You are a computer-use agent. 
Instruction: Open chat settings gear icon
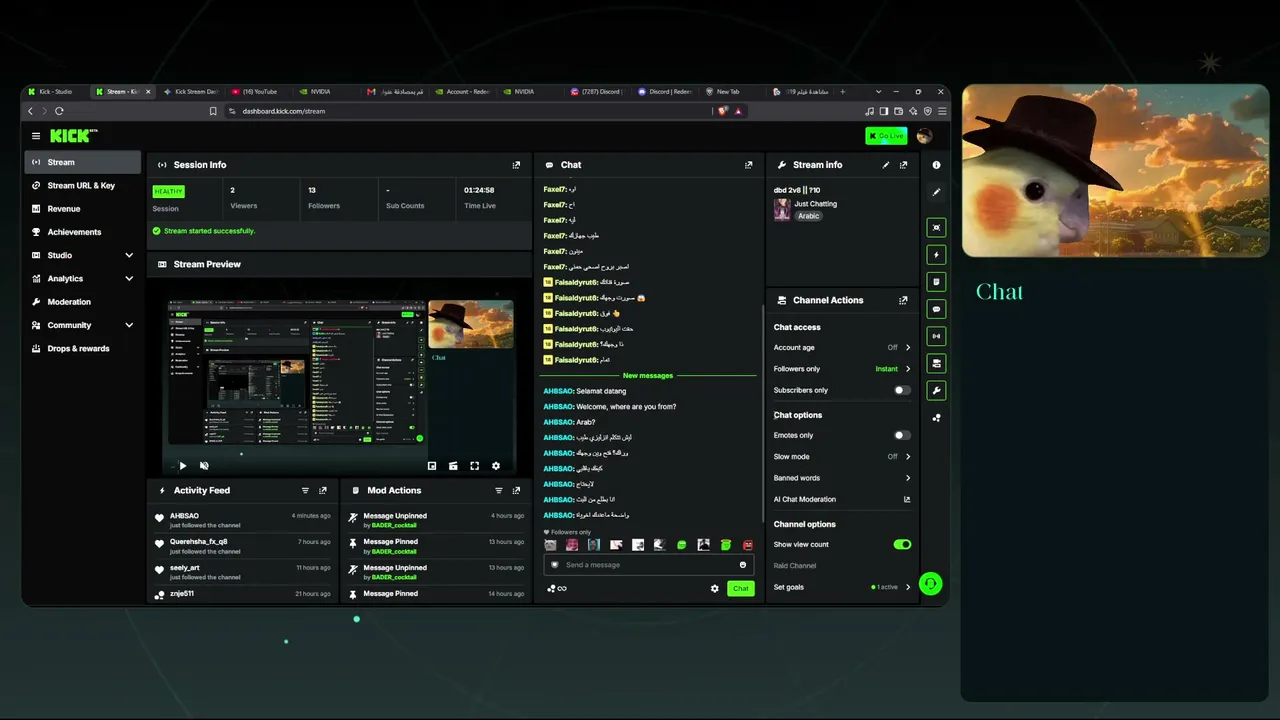[x=714, y=588]
